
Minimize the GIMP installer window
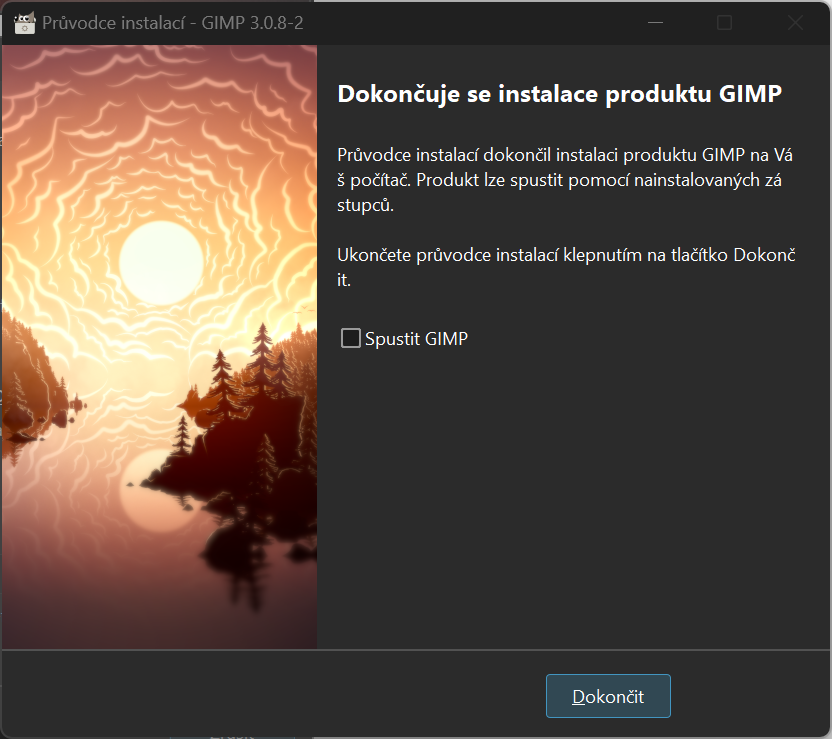(x=656, y=23)
